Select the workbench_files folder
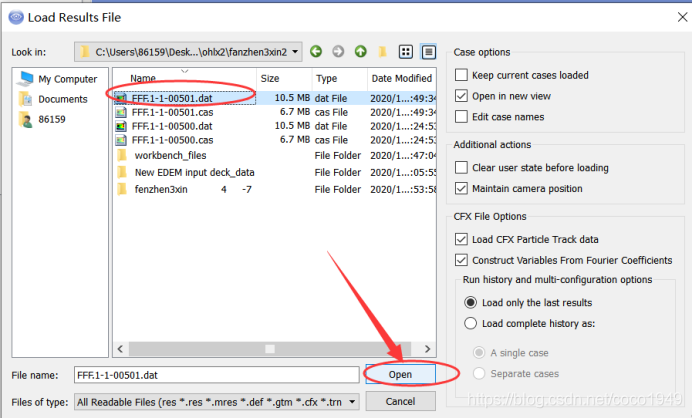 click(x=170, y=155)
